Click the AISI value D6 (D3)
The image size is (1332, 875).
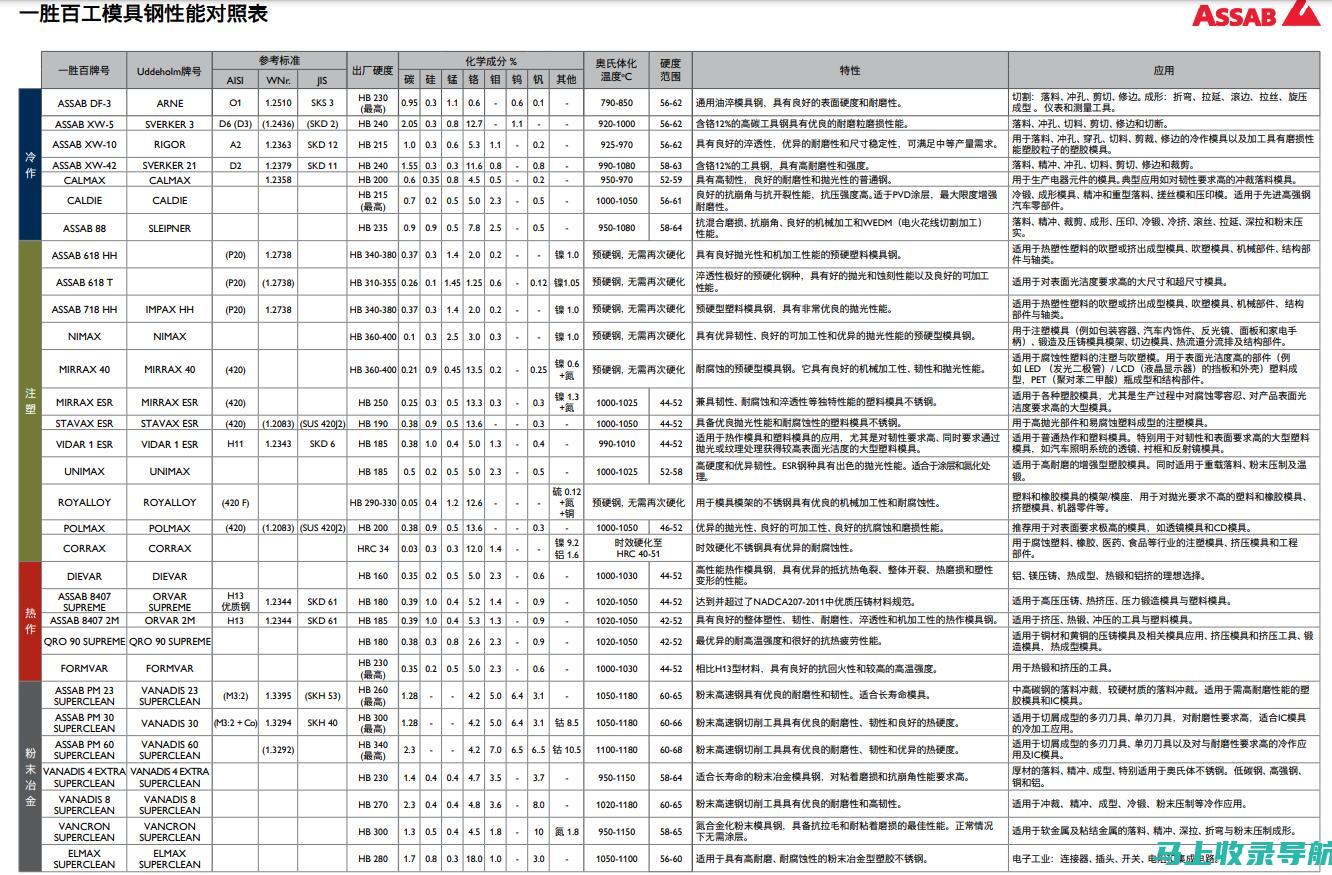(x=235, y=124)
